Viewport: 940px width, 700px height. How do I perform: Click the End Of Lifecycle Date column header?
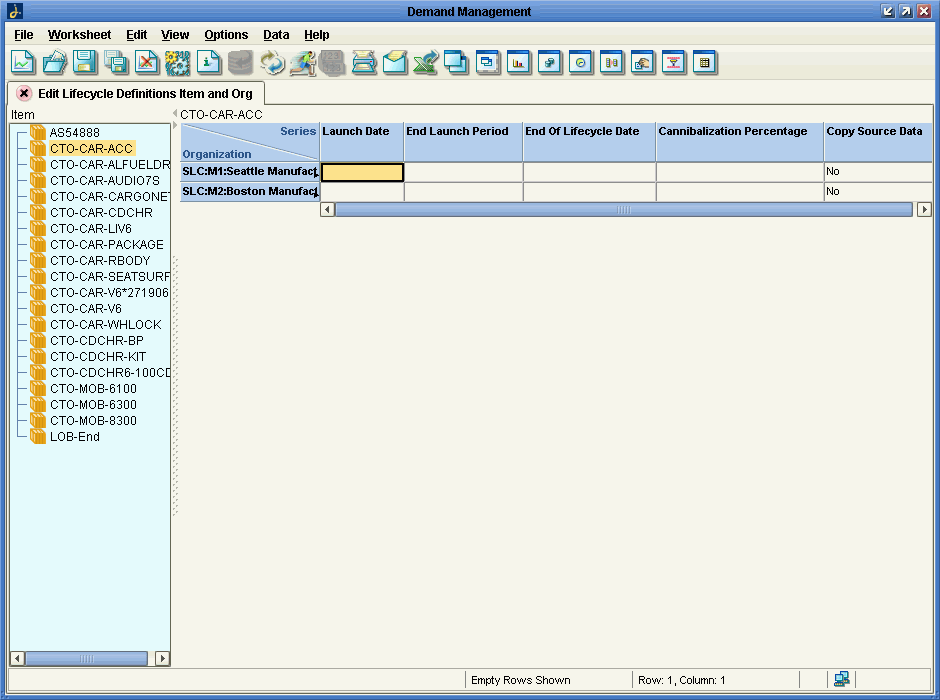[x=589, y=142]
